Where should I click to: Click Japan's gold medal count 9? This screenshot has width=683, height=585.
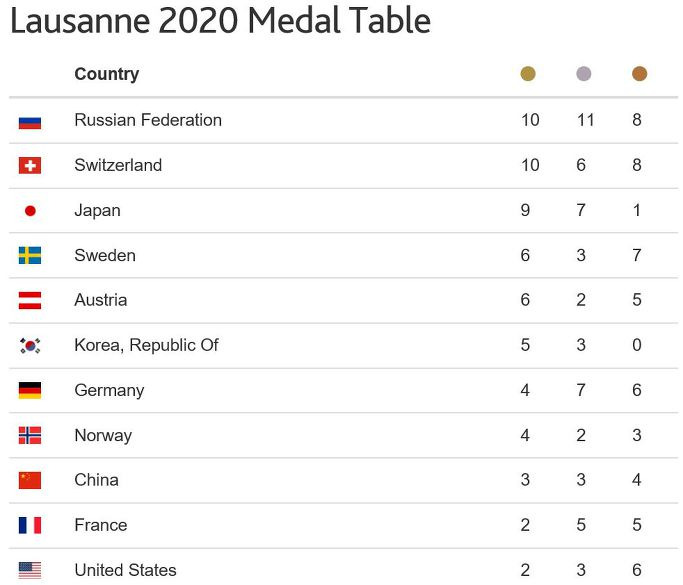[525, 210]
